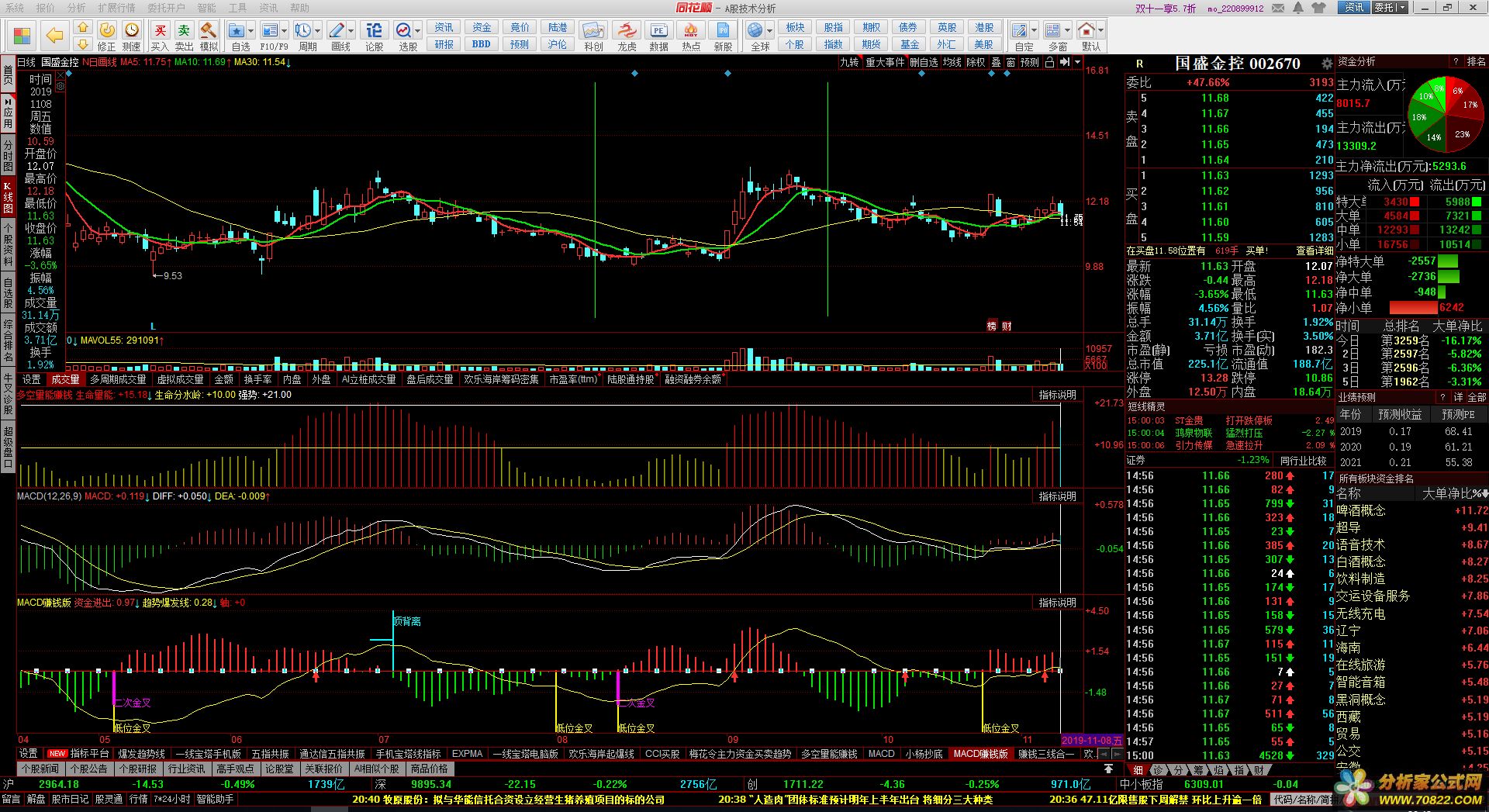Image resolution: width=1489 pixels, height=812 pixels.
Task: Open the 分析 menu
Action: pos(77,8)
